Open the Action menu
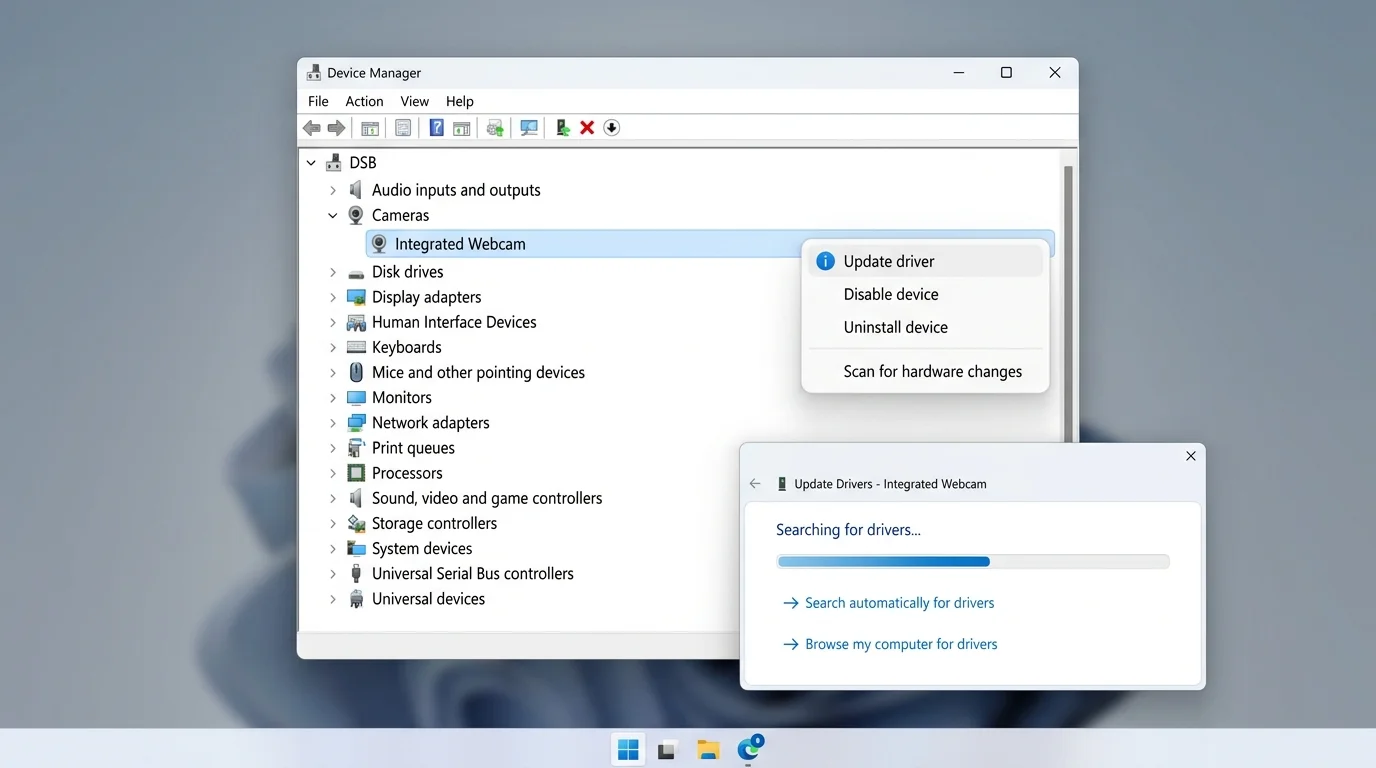Screen dimensions: 1376x768 [x=364, y=101]
